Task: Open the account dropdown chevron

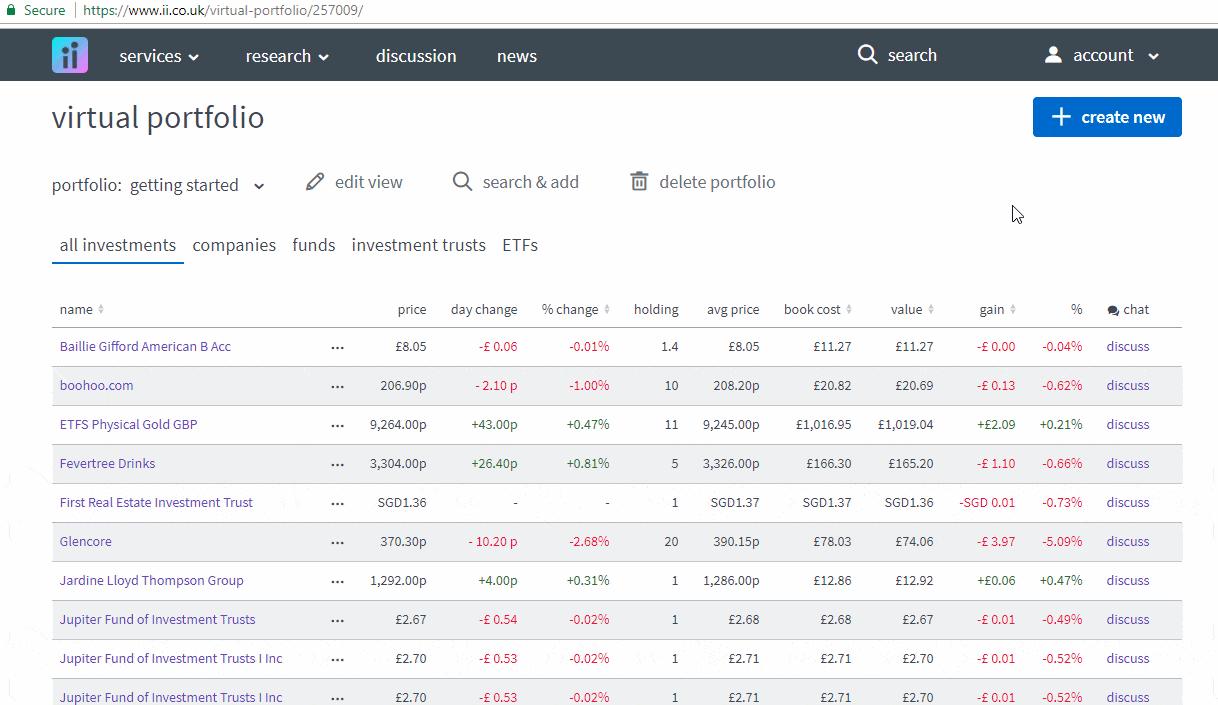Action: tap(1153, 56)
